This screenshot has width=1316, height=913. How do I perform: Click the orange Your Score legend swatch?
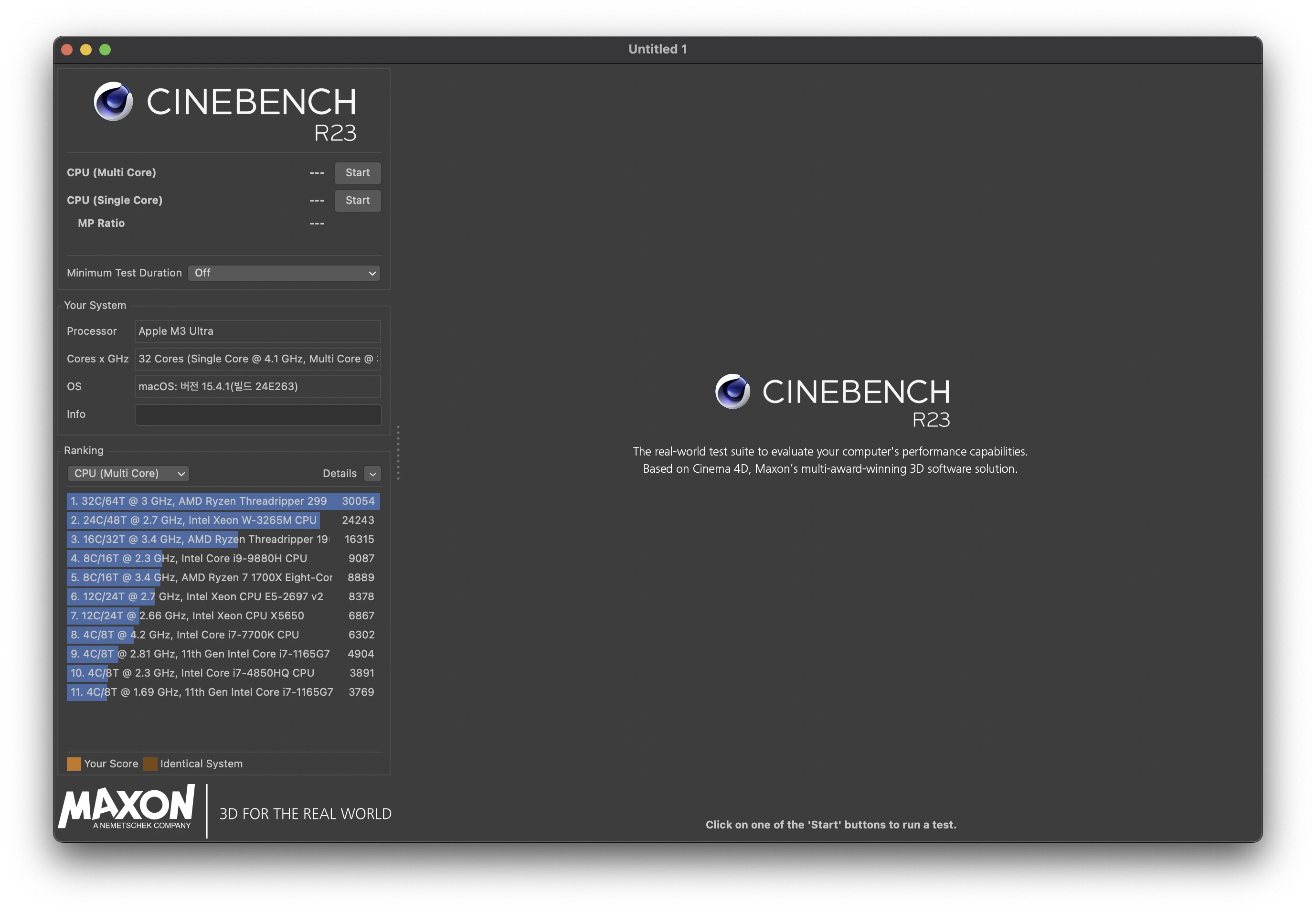[74, 764]
